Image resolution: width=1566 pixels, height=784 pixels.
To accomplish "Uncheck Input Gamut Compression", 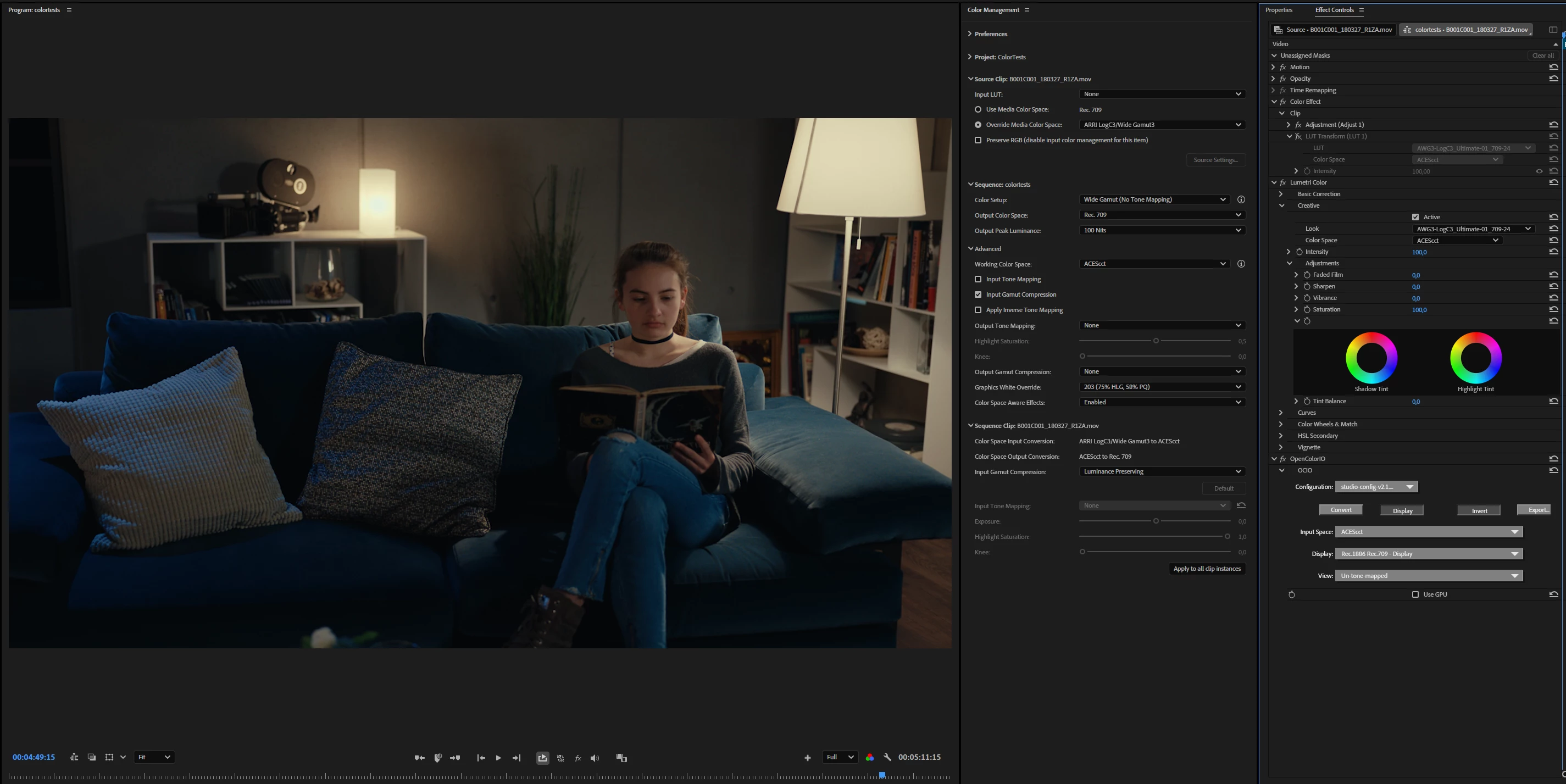I will pyautogui.click(x=978, y=295).
